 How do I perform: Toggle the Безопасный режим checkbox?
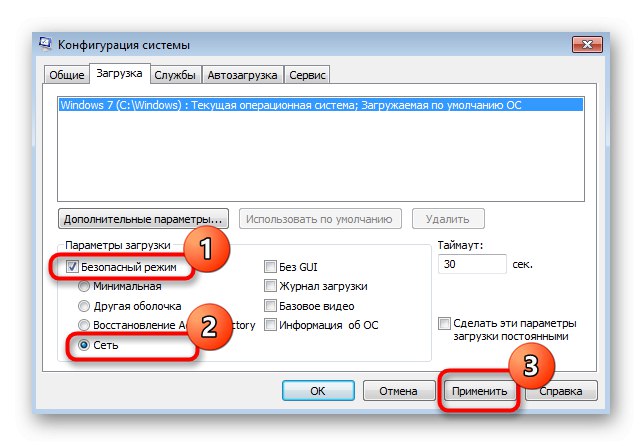[x=72, y=267]
